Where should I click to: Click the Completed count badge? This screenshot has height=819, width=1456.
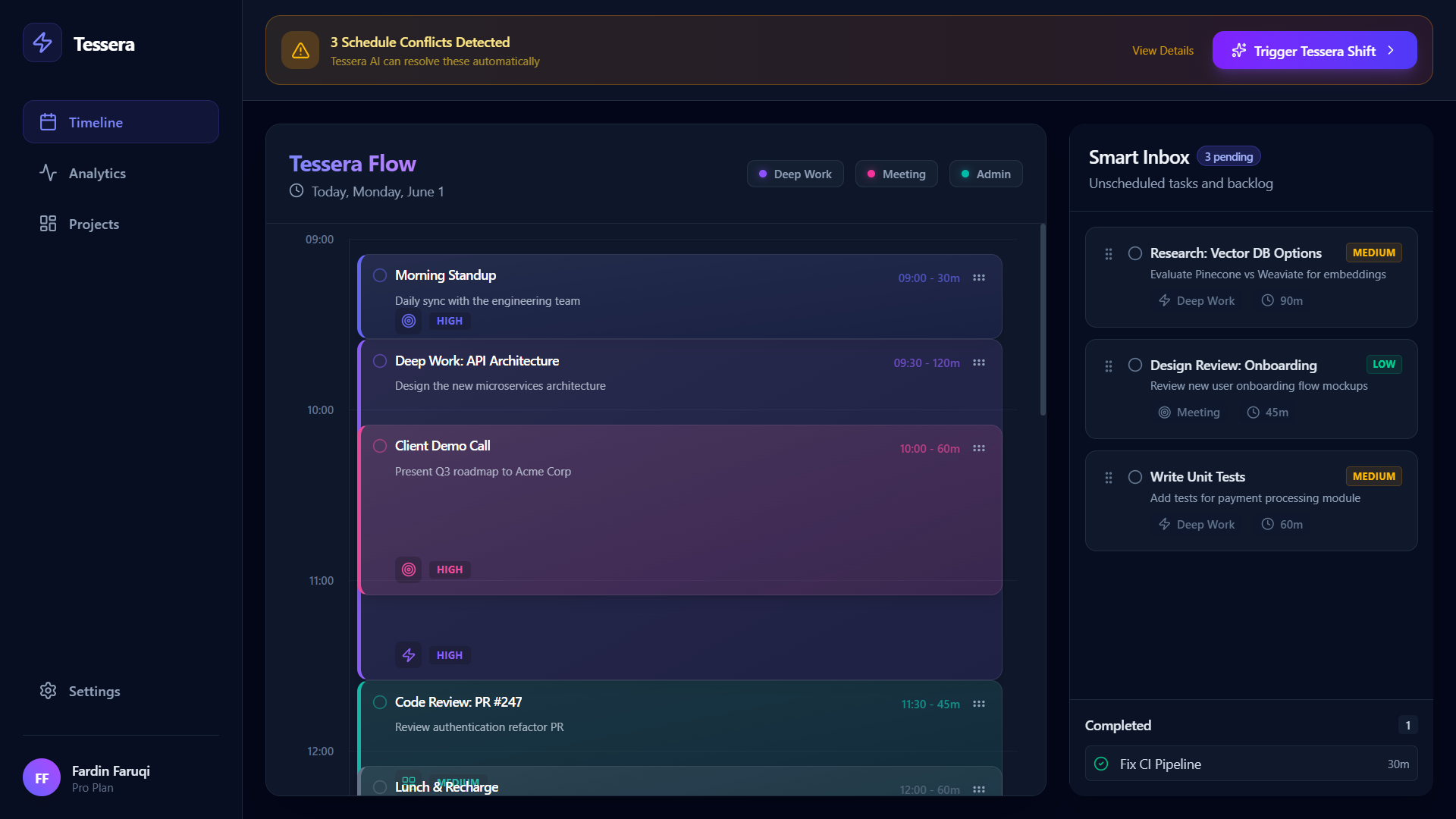pos(1407,725)
